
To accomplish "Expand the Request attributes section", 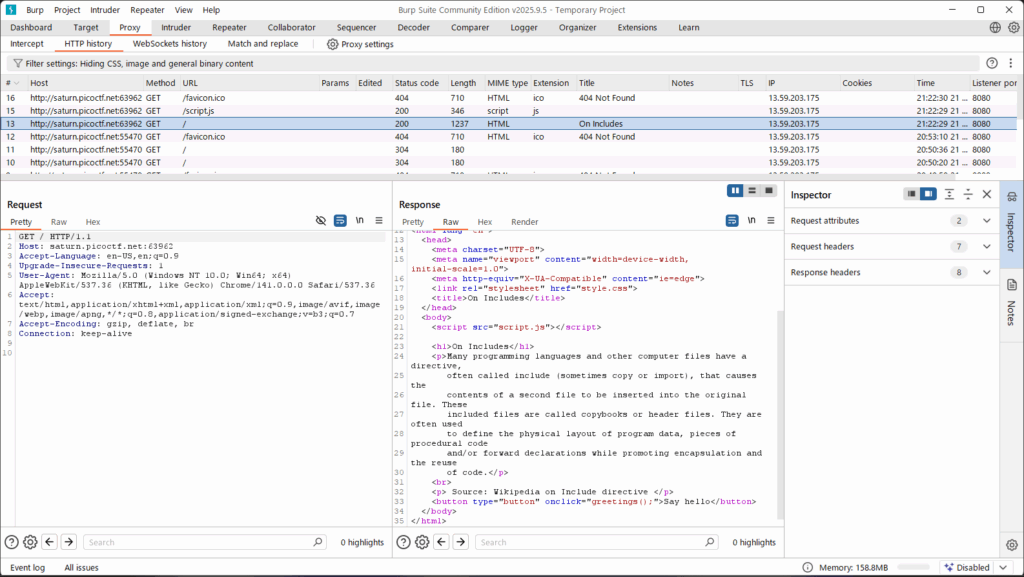I will [x=987, y=221].
